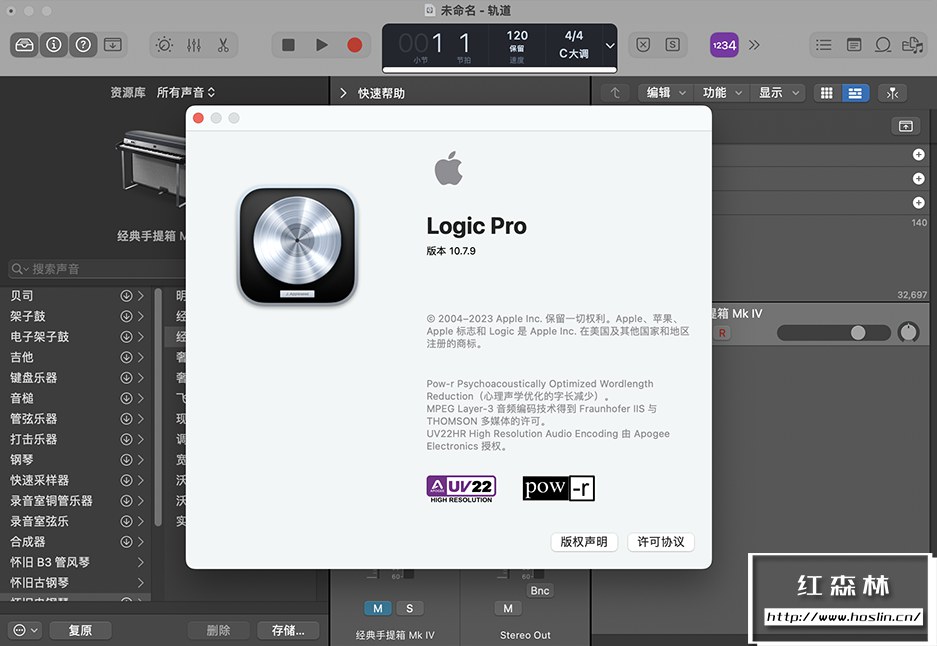
Task: Open the Mixer sliders icon
Action: (194, 45)
